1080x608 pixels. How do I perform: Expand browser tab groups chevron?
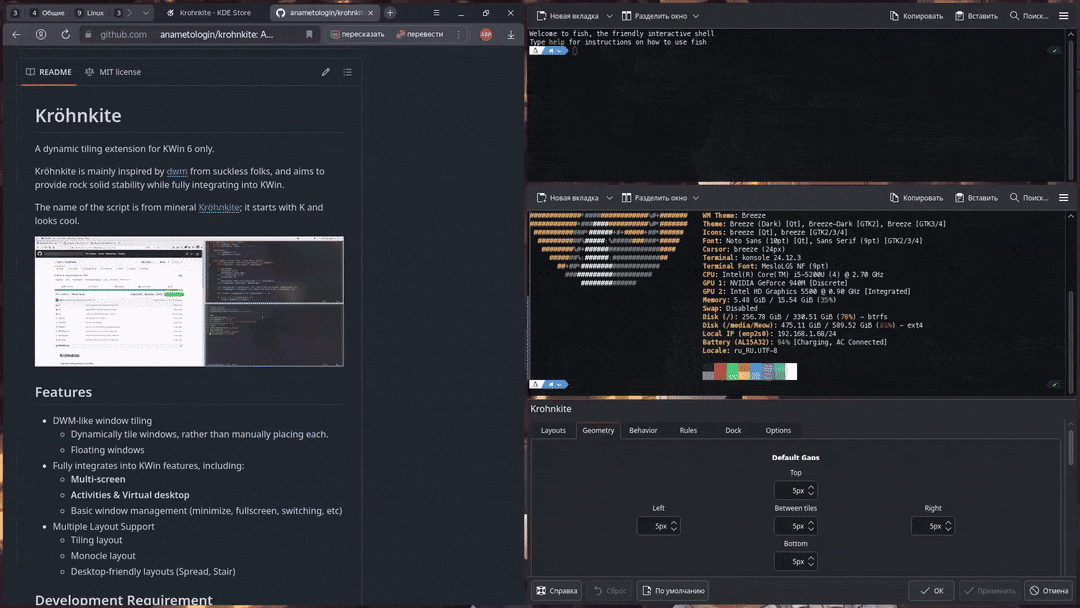147,13
